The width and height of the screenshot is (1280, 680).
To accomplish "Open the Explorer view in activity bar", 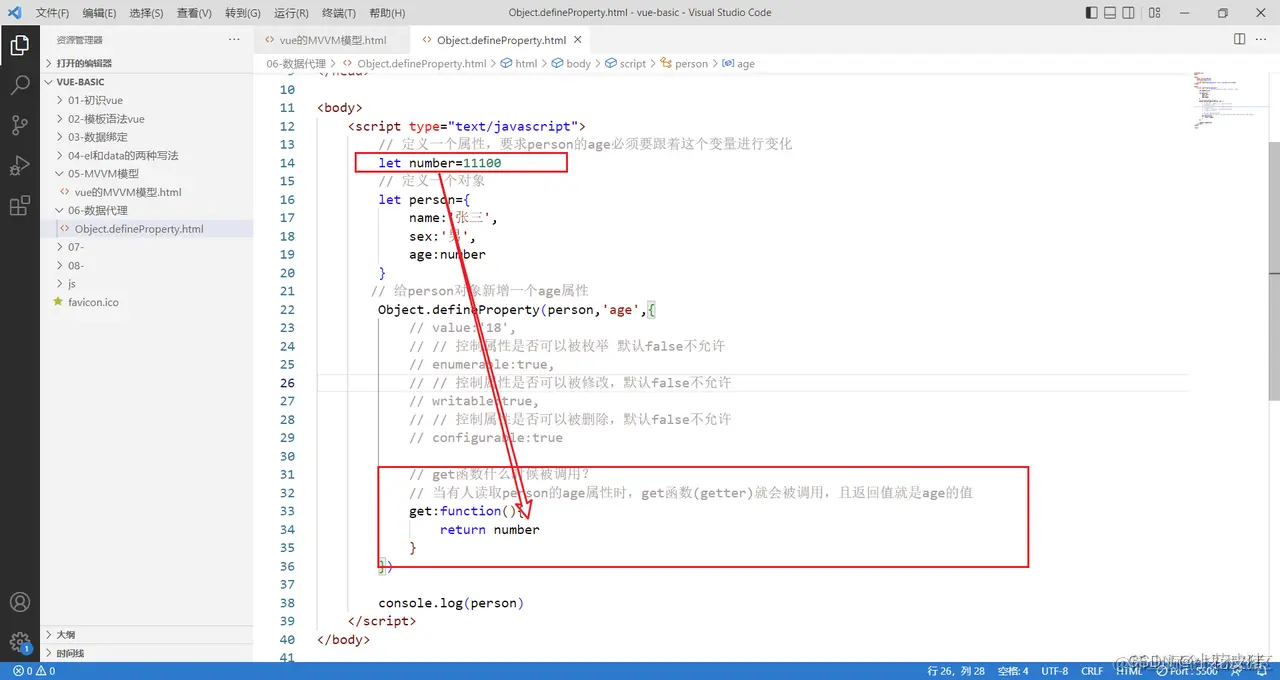I will tap(19, 45).
